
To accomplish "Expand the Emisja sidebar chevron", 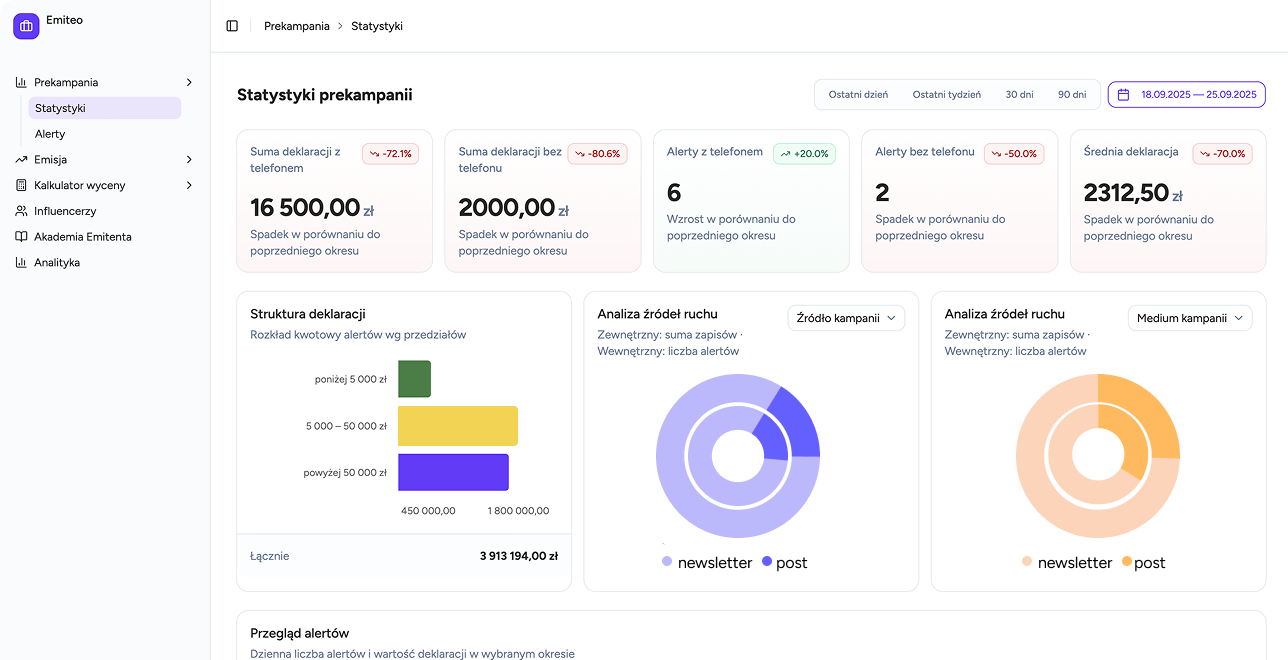I will pyautogui.click(x=189, y=159).
